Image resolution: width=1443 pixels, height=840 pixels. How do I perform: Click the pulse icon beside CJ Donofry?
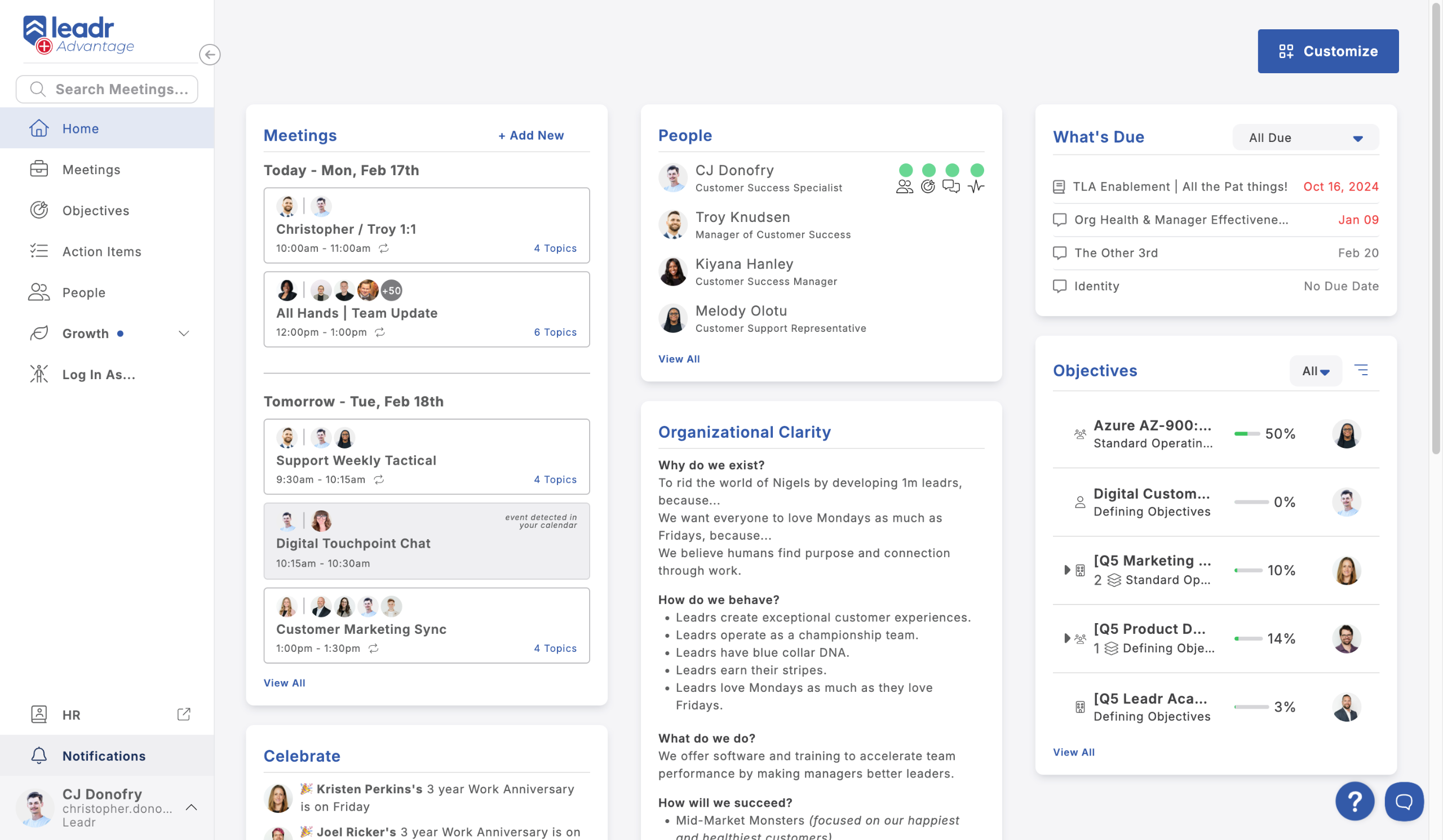(976, 186)
